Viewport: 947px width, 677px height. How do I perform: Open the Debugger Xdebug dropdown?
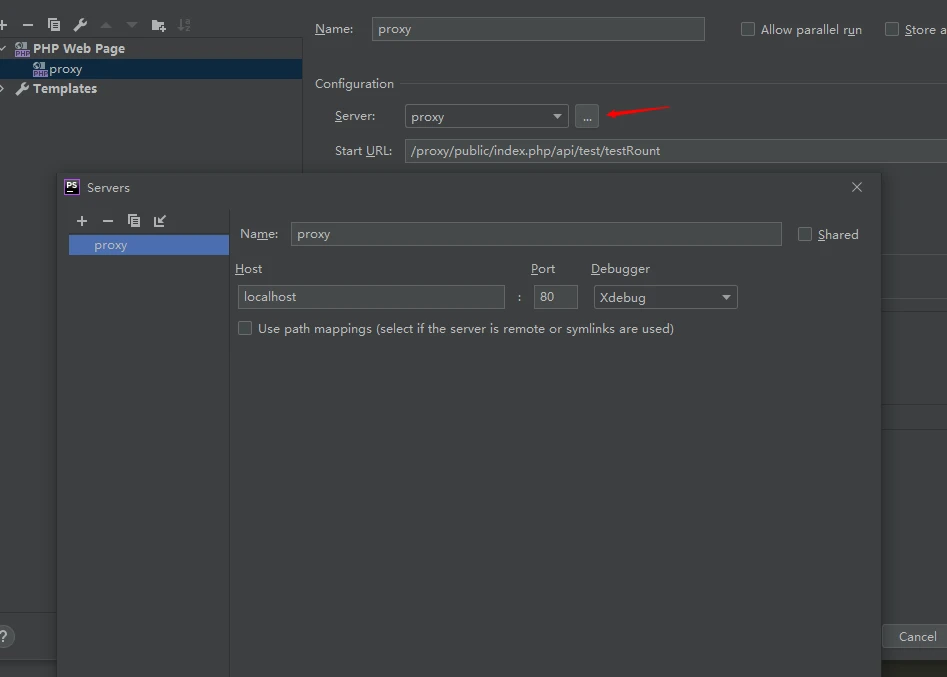[x=665, y=297]
